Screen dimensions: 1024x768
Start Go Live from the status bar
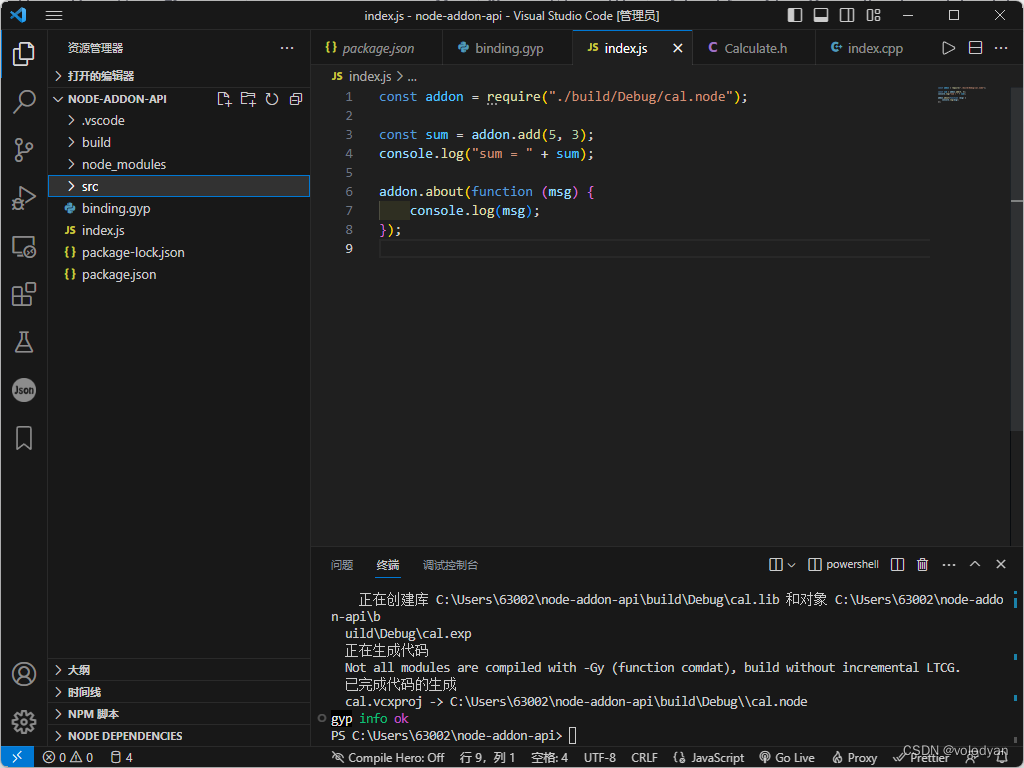pos(786,757)
